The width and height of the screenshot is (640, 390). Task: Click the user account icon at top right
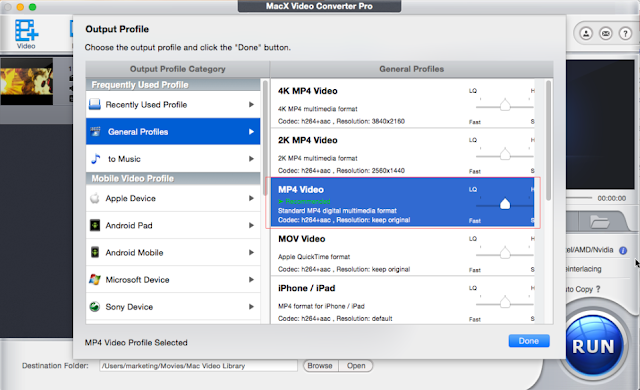click(586, 33)
